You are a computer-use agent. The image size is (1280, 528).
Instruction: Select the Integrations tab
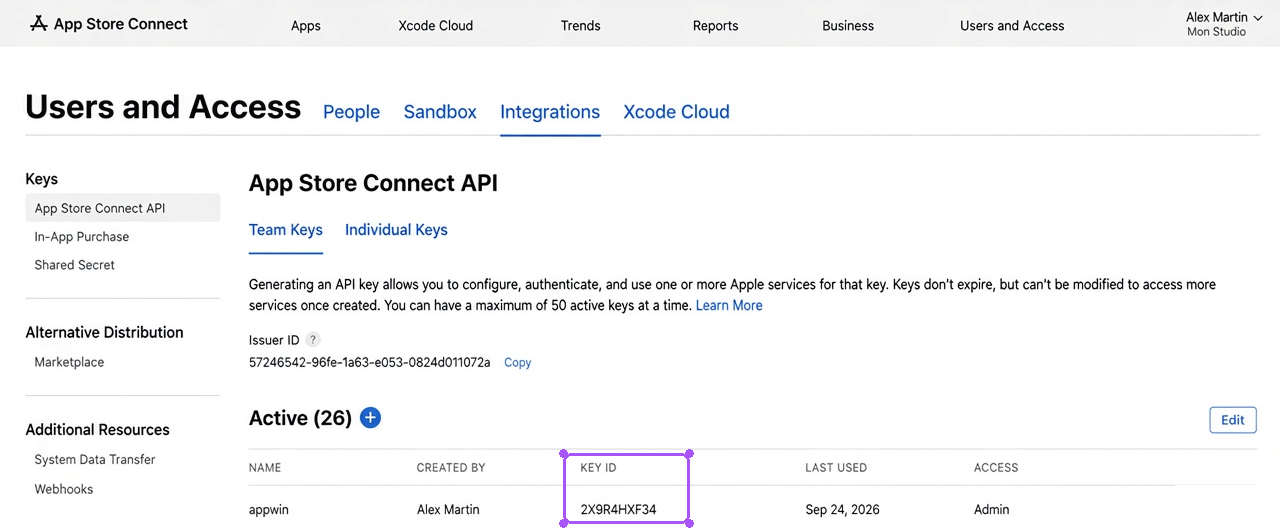[550, 112]
